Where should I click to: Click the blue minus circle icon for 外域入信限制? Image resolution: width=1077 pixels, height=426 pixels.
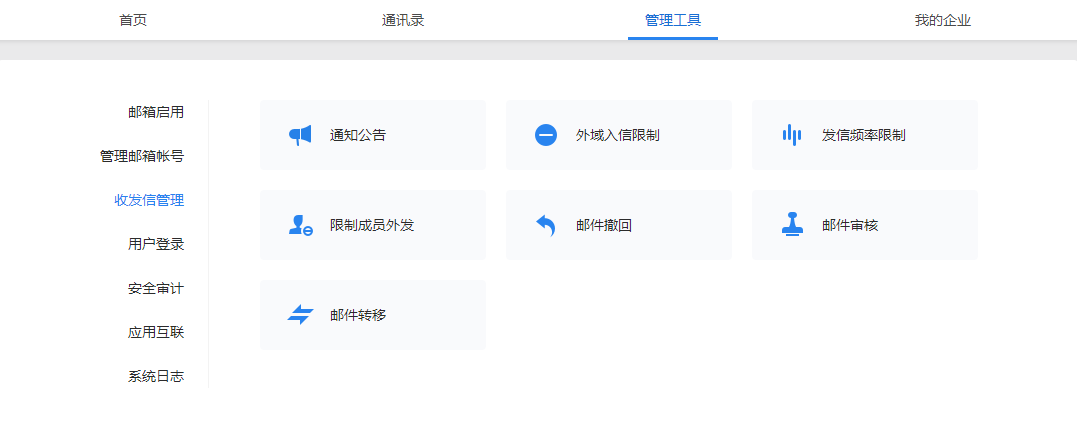coord(546,135)
